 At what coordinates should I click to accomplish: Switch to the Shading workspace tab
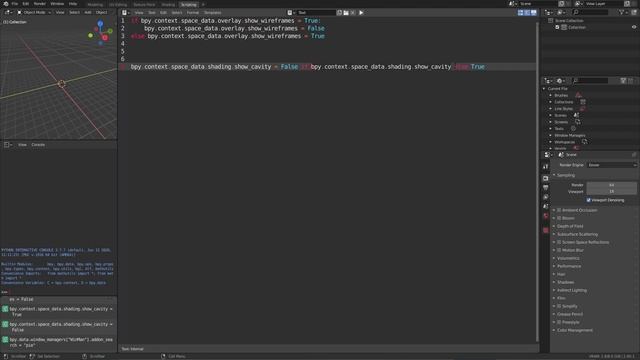168,4
